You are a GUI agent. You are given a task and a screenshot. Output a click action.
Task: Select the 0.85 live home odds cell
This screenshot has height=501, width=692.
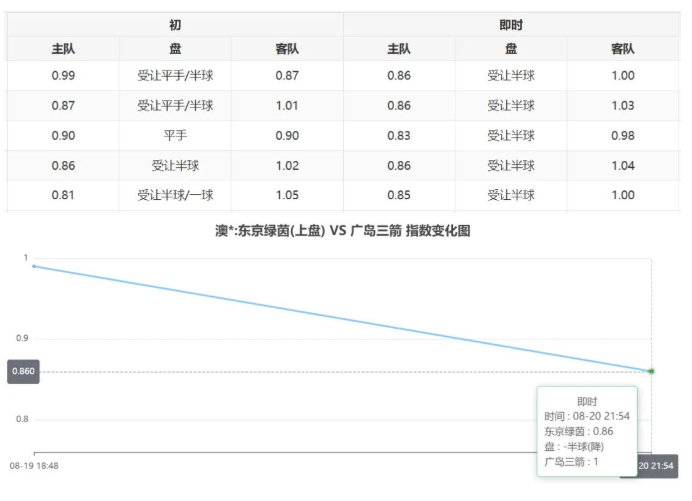[x=399, y=195]
